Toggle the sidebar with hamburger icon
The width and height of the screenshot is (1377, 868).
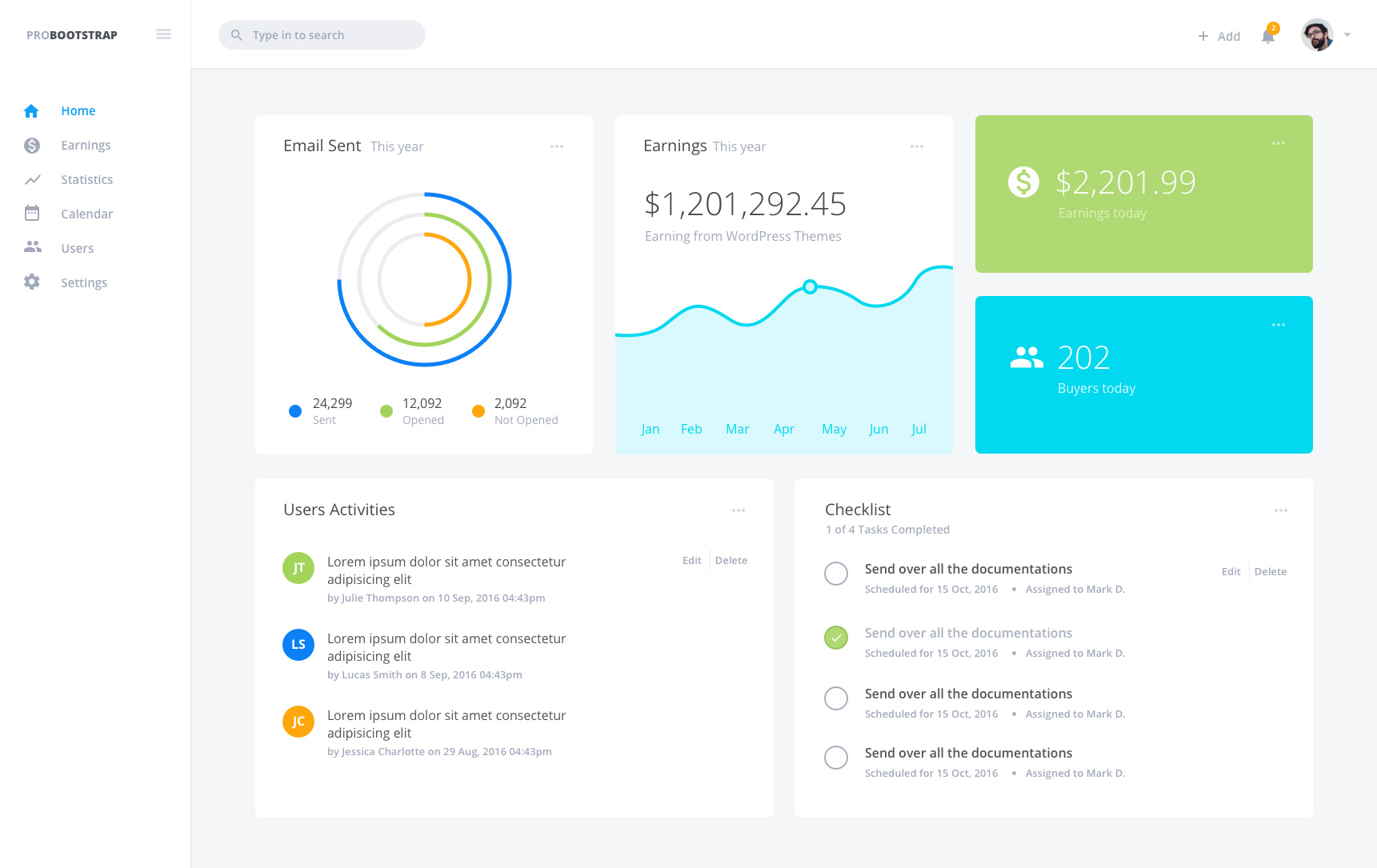(164, 34)
